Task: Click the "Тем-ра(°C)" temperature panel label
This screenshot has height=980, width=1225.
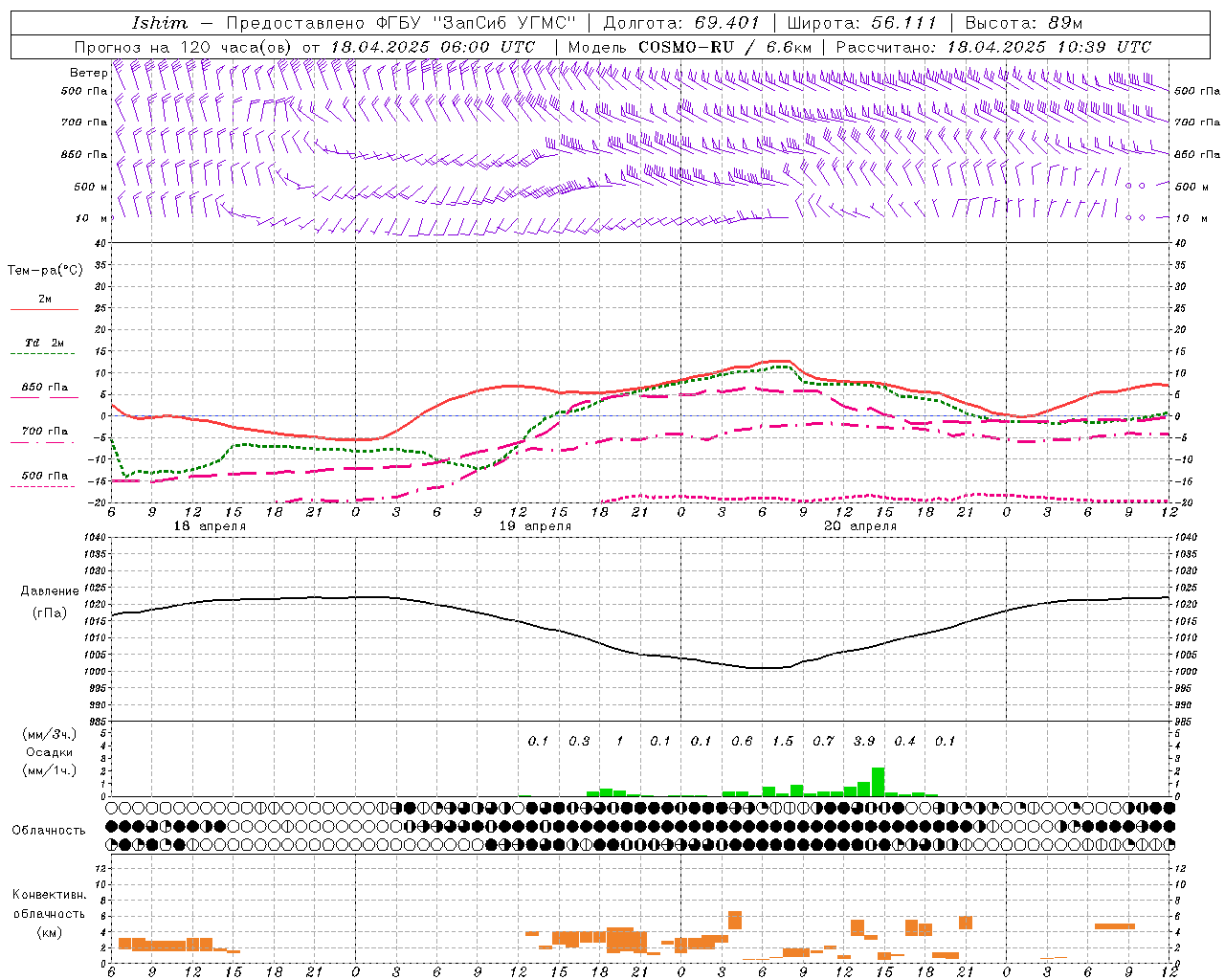Action: point(45,271)
